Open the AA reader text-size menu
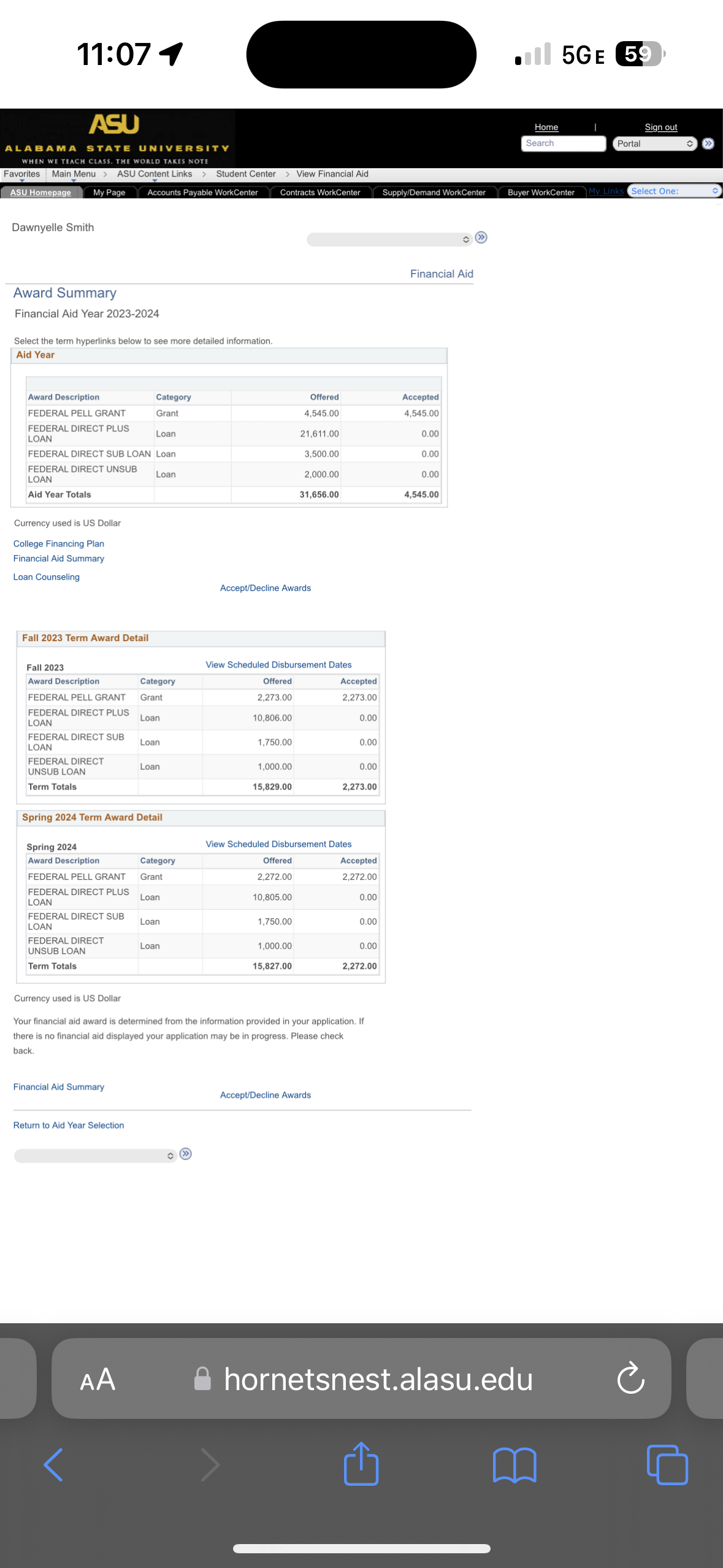 point(98,1380)
